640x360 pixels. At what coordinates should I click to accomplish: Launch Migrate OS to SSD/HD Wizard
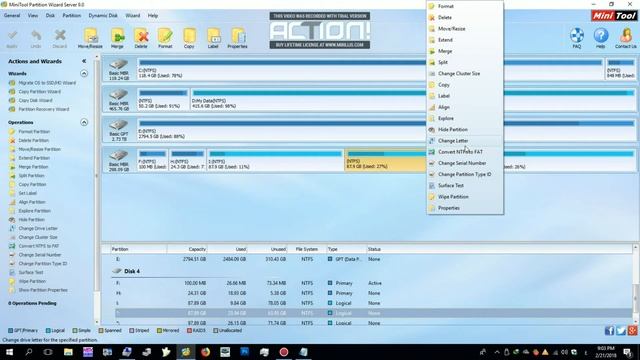coord(47,83)
